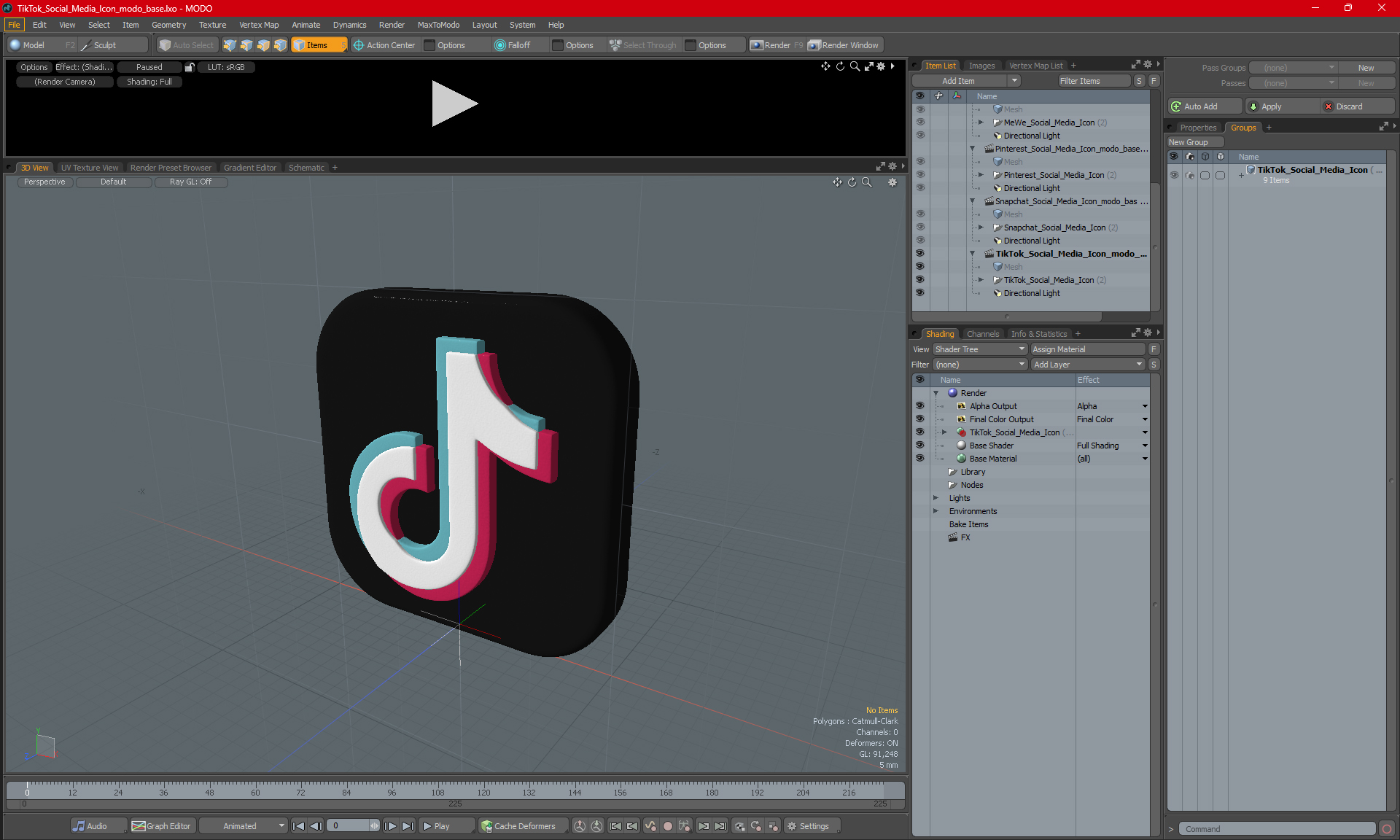Switch to the Images tab

coord(981,66)
